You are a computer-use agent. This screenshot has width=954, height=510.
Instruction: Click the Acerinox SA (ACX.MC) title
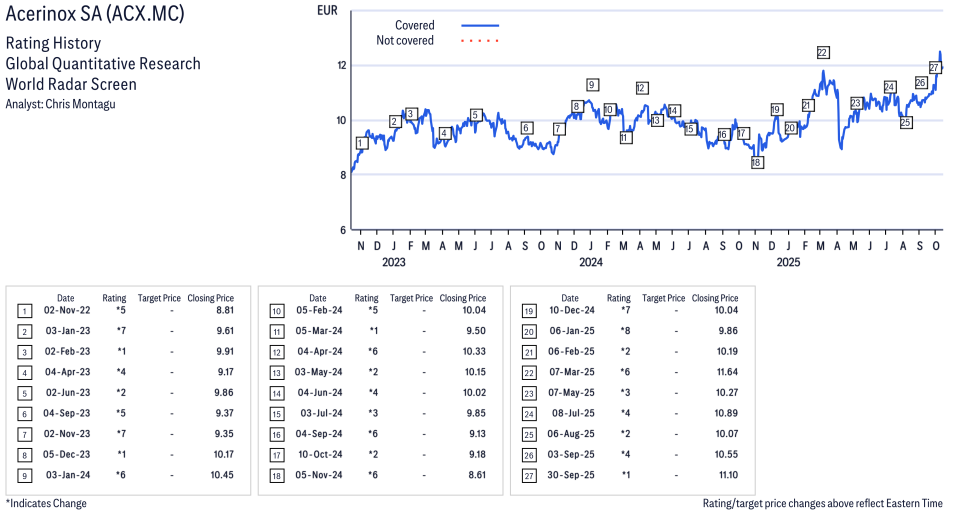95,15
